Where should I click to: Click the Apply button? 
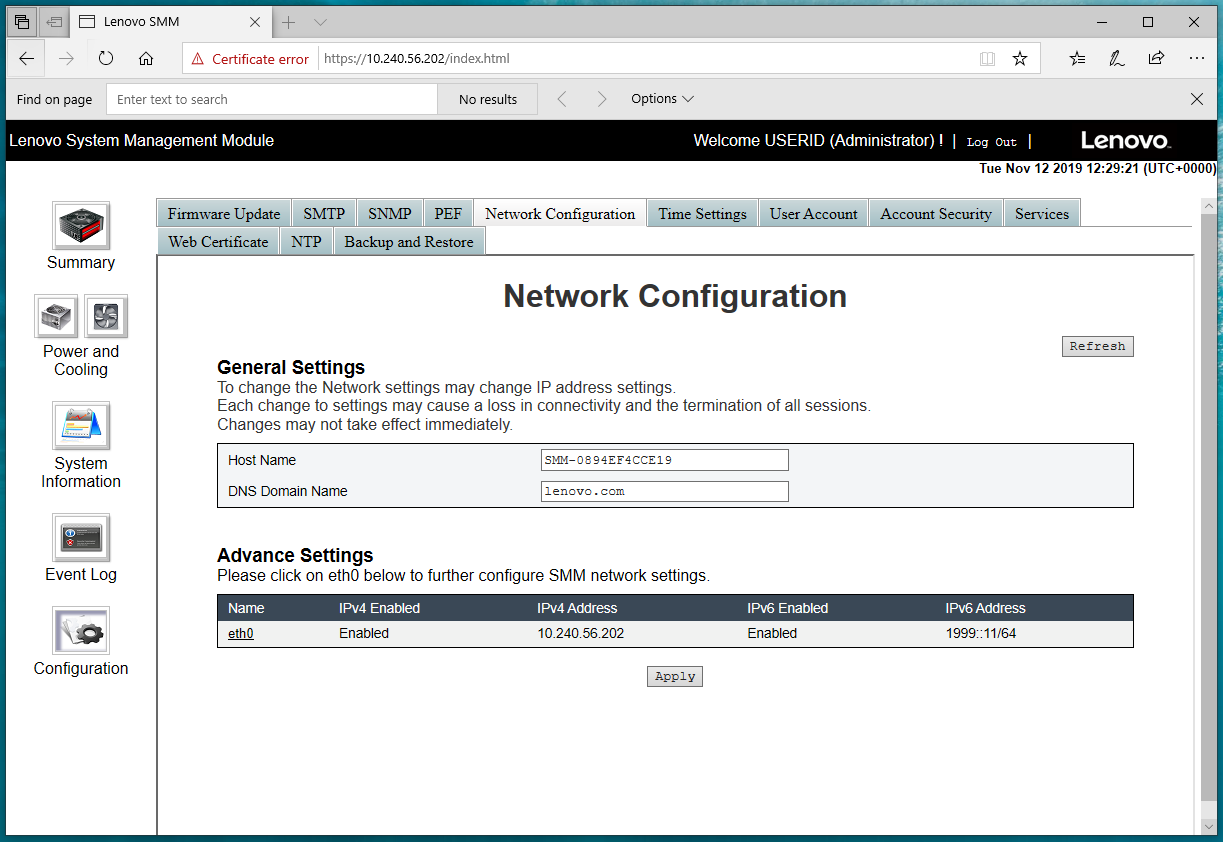click(x=675, y=677)
